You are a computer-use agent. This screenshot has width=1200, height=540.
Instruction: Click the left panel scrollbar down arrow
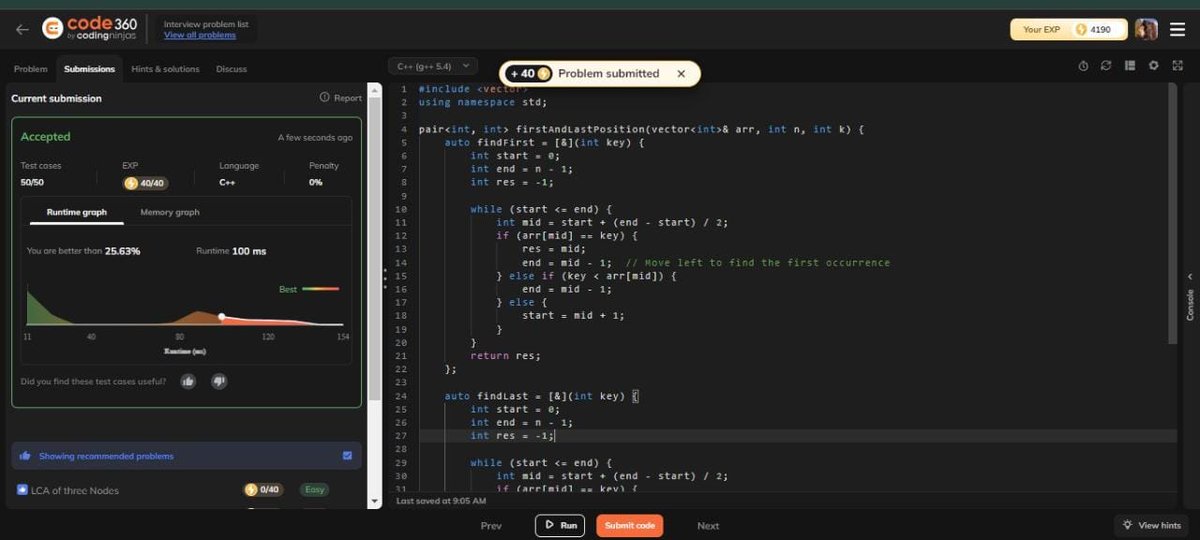click(375, 502)
